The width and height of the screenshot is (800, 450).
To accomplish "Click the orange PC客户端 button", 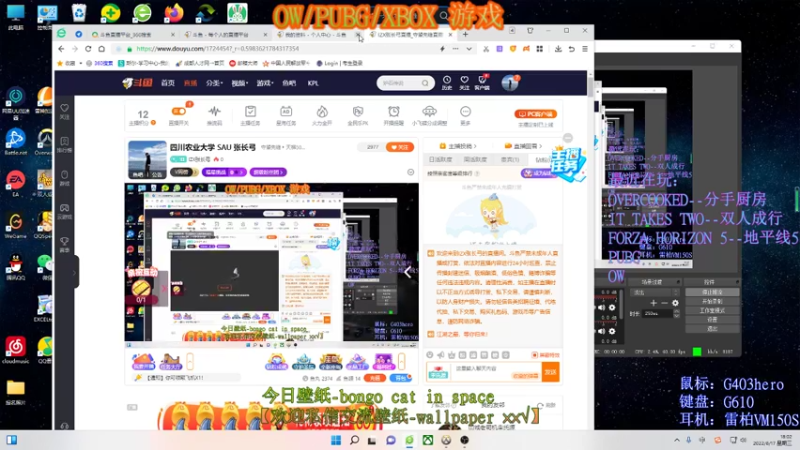I will (536, 114).
